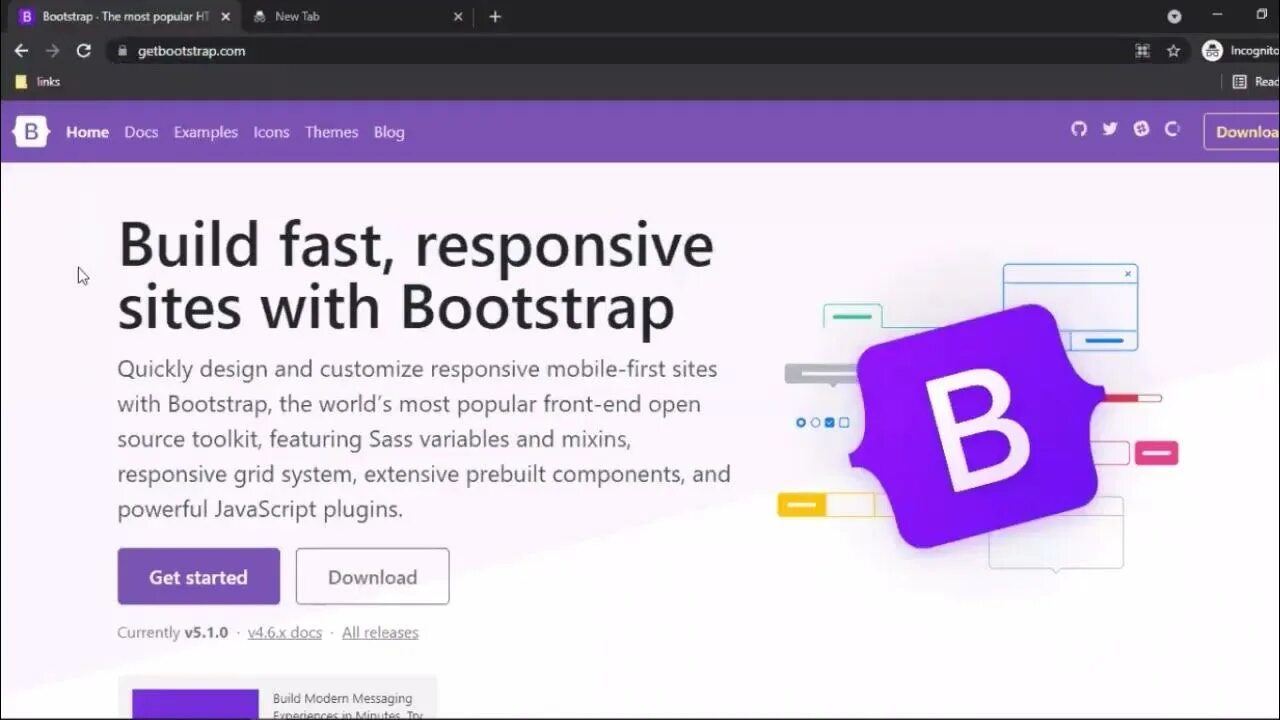Image resolution: width=1280 pixels, height=720 pixels.
Task: Bookmark this page with star icon
Action: point(1173,51)
